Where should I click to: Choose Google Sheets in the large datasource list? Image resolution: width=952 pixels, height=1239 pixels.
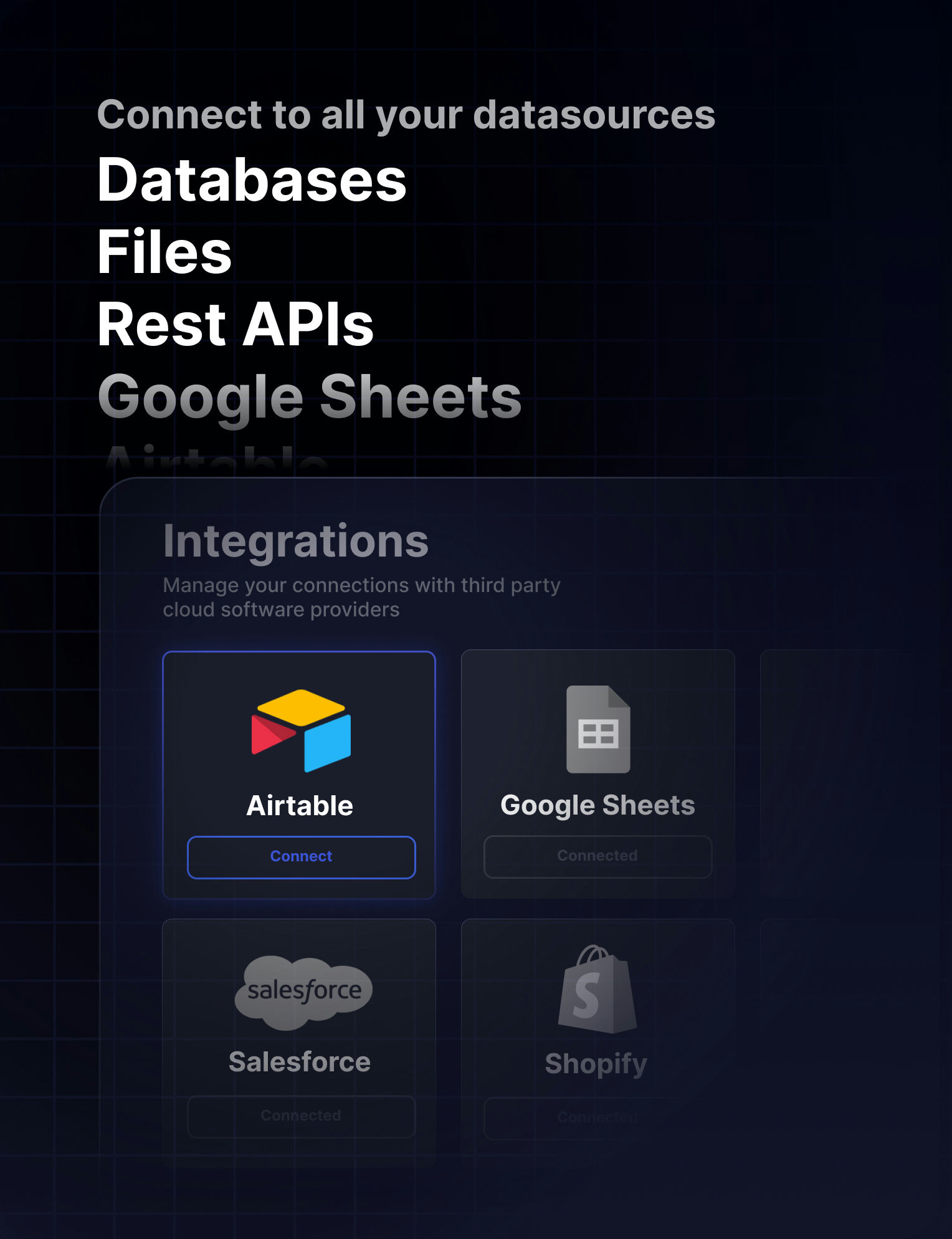310,397
